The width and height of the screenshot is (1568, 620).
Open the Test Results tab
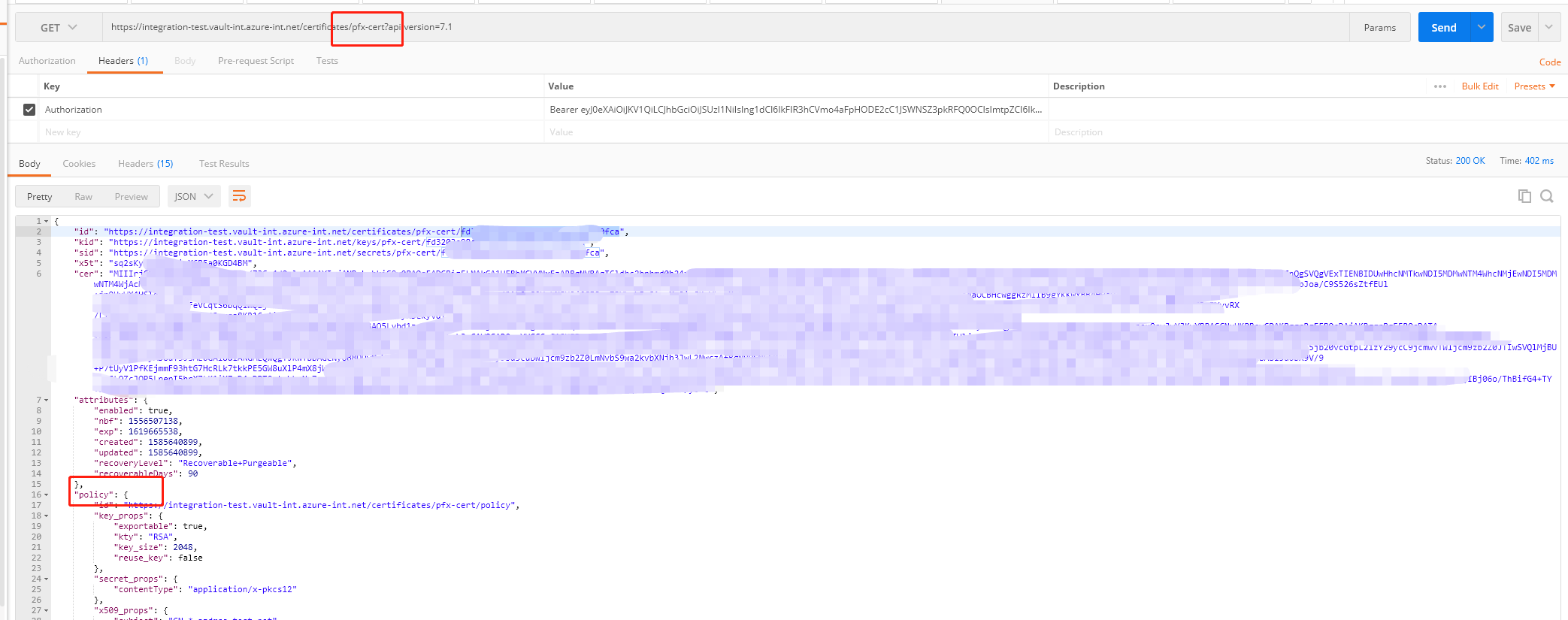point(224,164)
